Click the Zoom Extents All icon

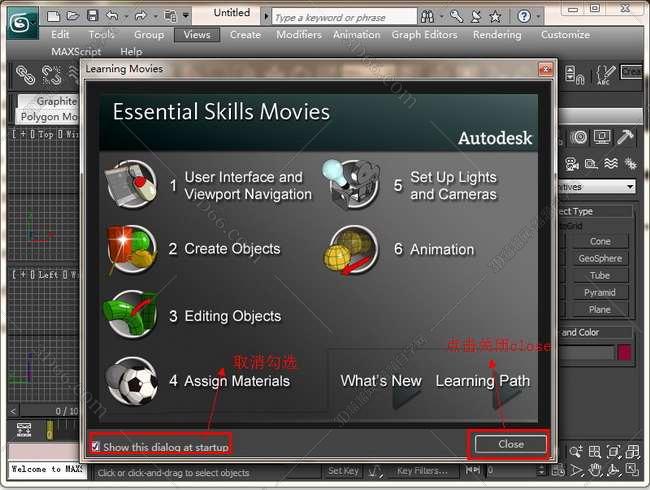[x=633, y=451]
